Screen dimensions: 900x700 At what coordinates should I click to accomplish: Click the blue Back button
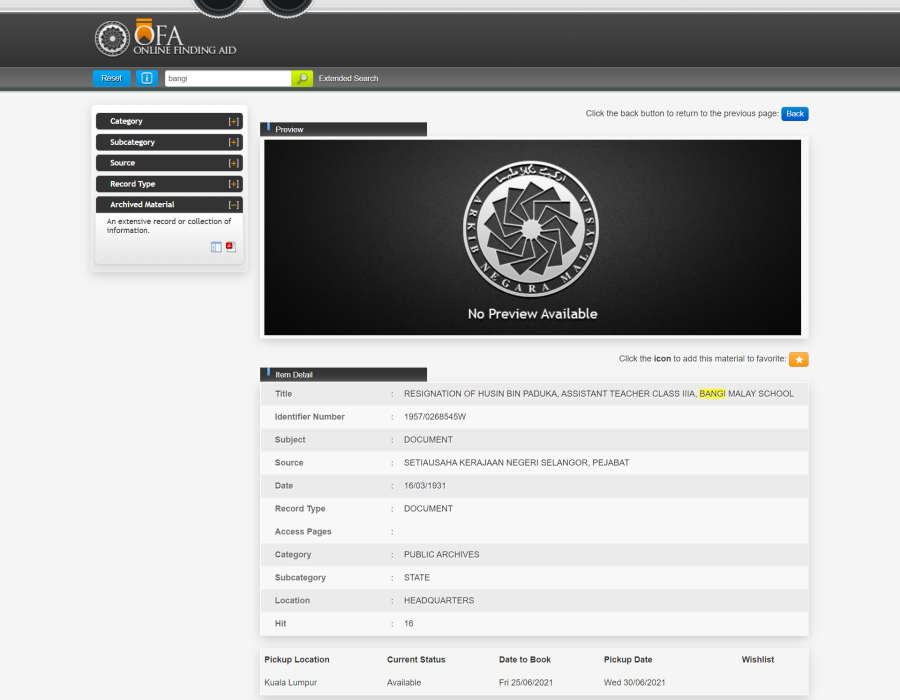pyautogui.click(x=794, y=114)
